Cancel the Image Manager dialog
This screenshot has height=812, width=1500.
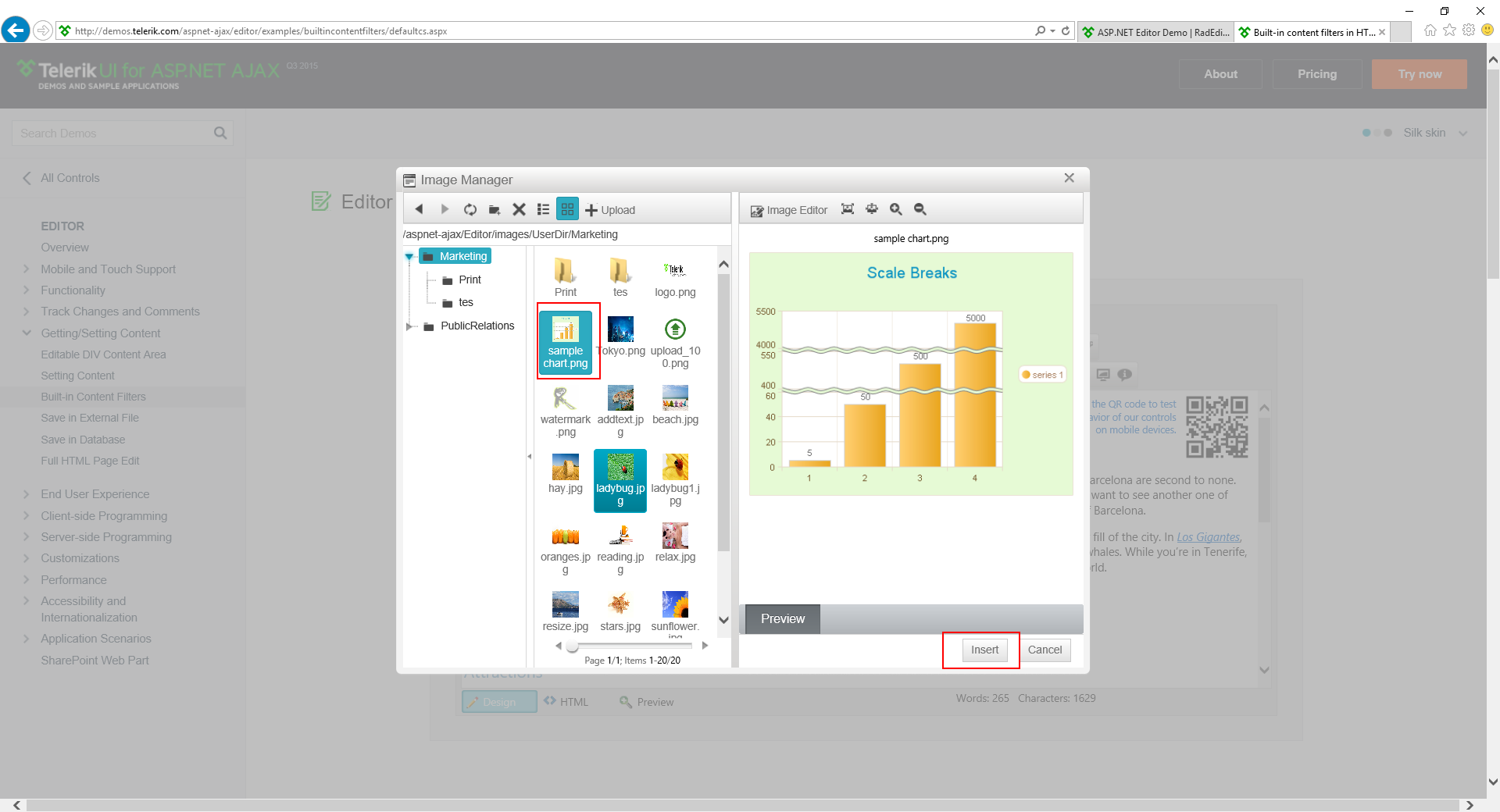(1045, 650)
